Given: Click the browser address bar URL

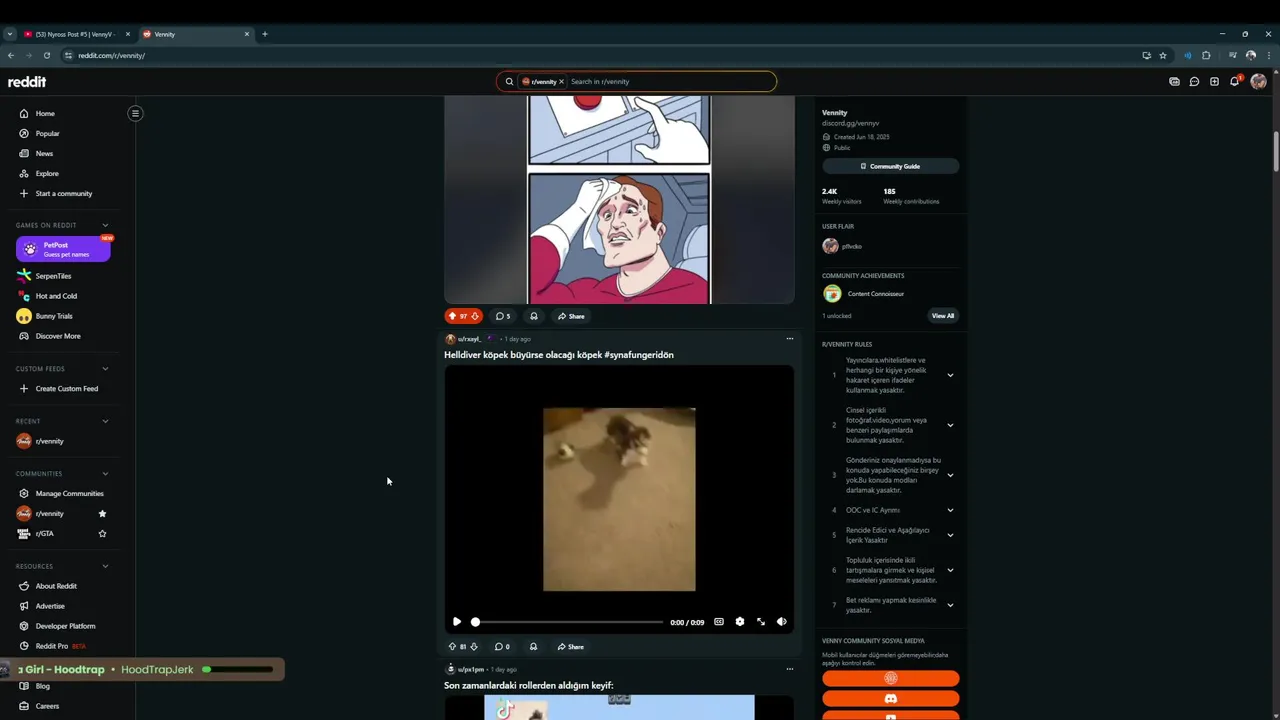Looking at the screenshot, I should [x=111, y=56].
